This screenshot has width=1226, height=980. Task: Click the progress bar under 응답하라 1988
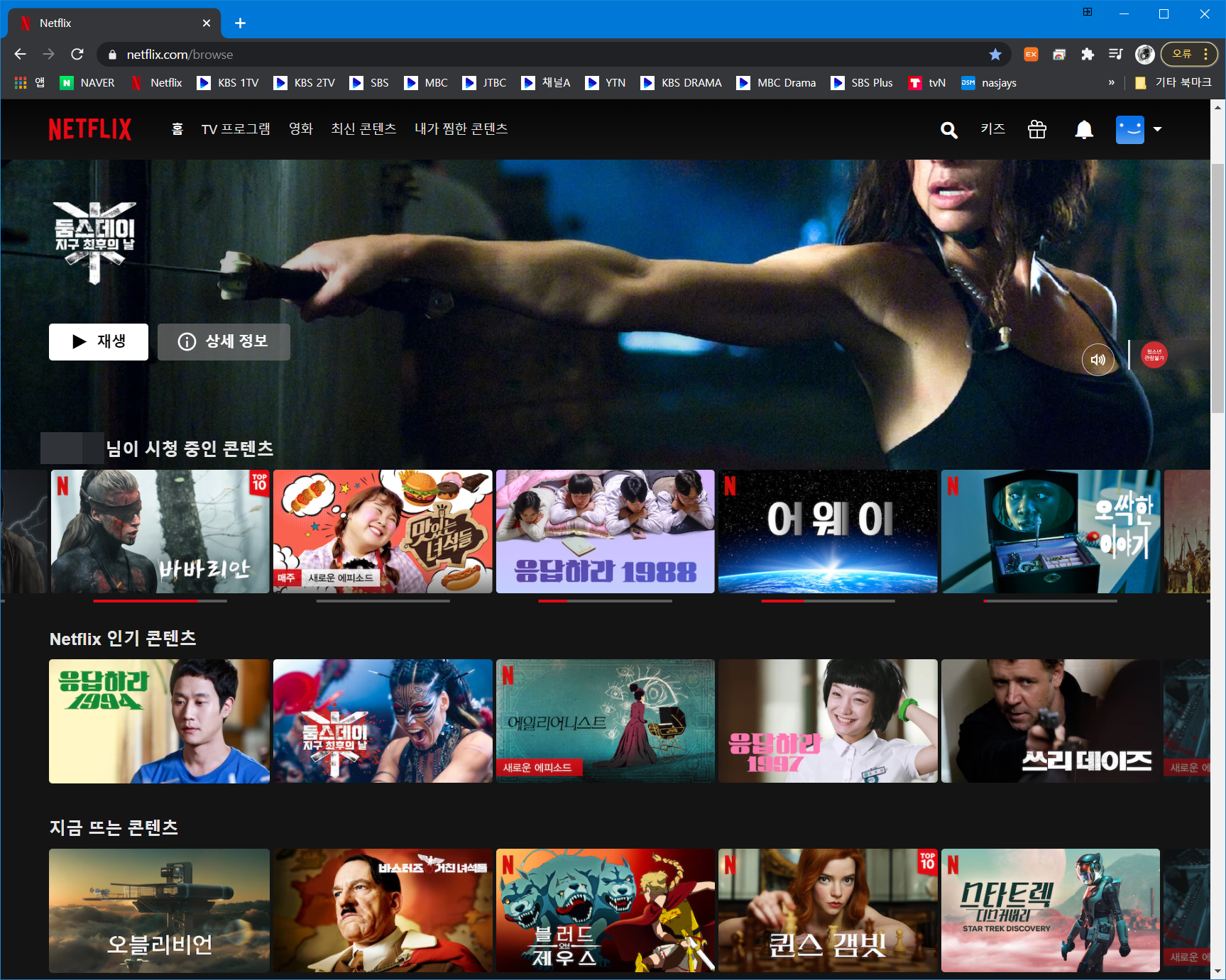[x=606, y=601]
